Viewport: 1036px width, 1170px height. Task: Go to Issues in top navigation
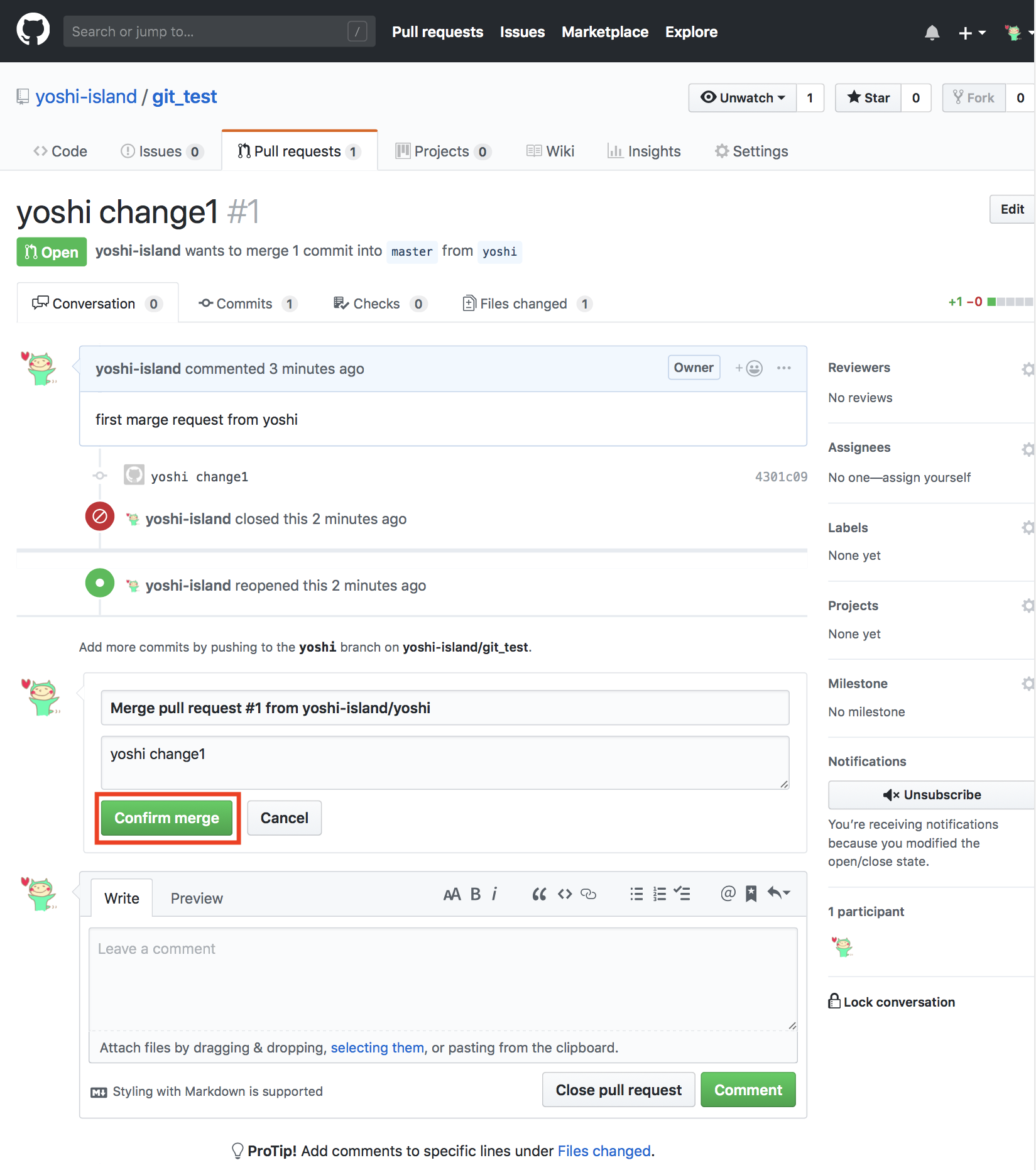click(522, 32)
